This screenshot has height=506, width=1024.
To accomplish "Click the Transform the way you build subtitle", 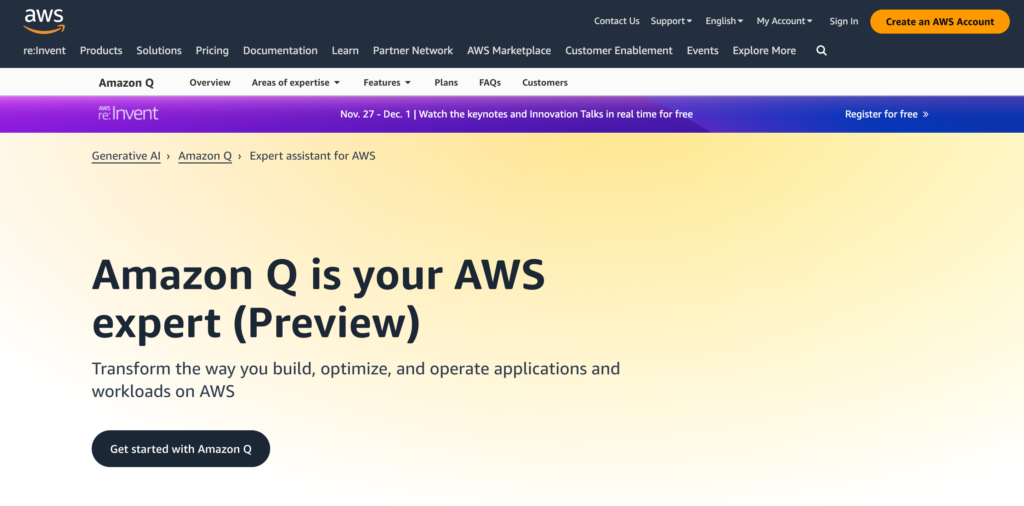I will pos(355,380).
